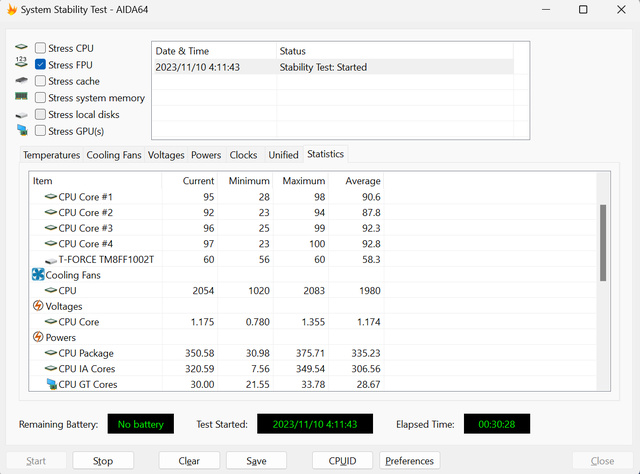
Task: Click the statistics list vertical scrollbar thumb
Action: [603, 243]
